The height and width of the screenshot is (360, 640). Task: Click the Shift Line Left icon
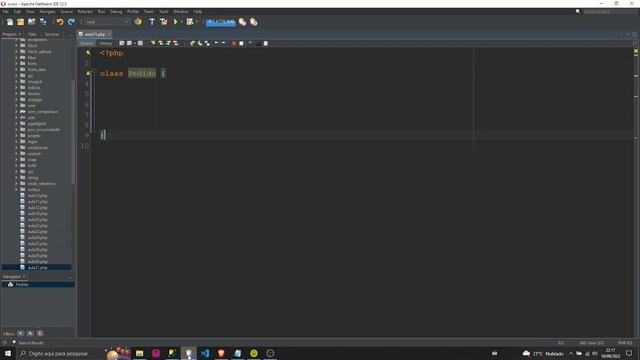216,43
